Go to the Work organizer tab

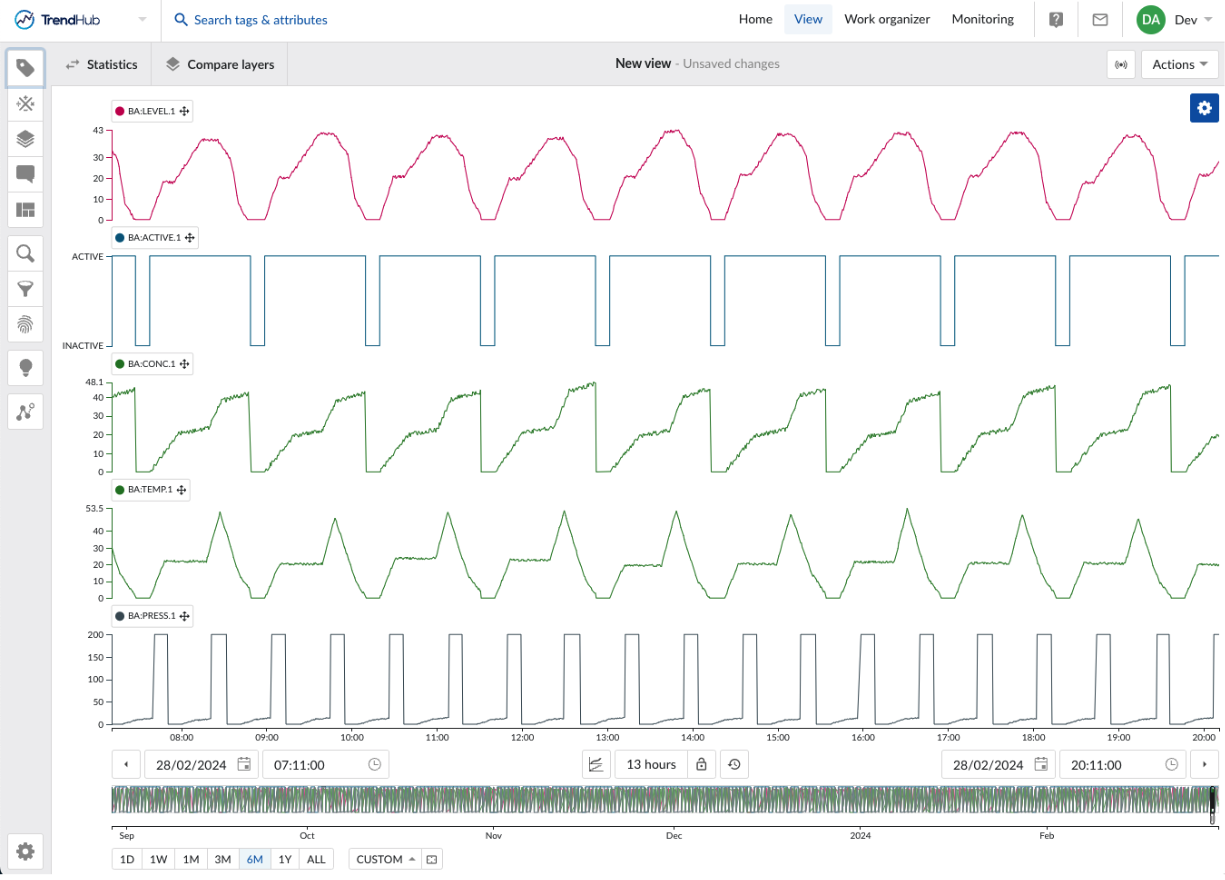pyautogui.click(x=886, y=19)
